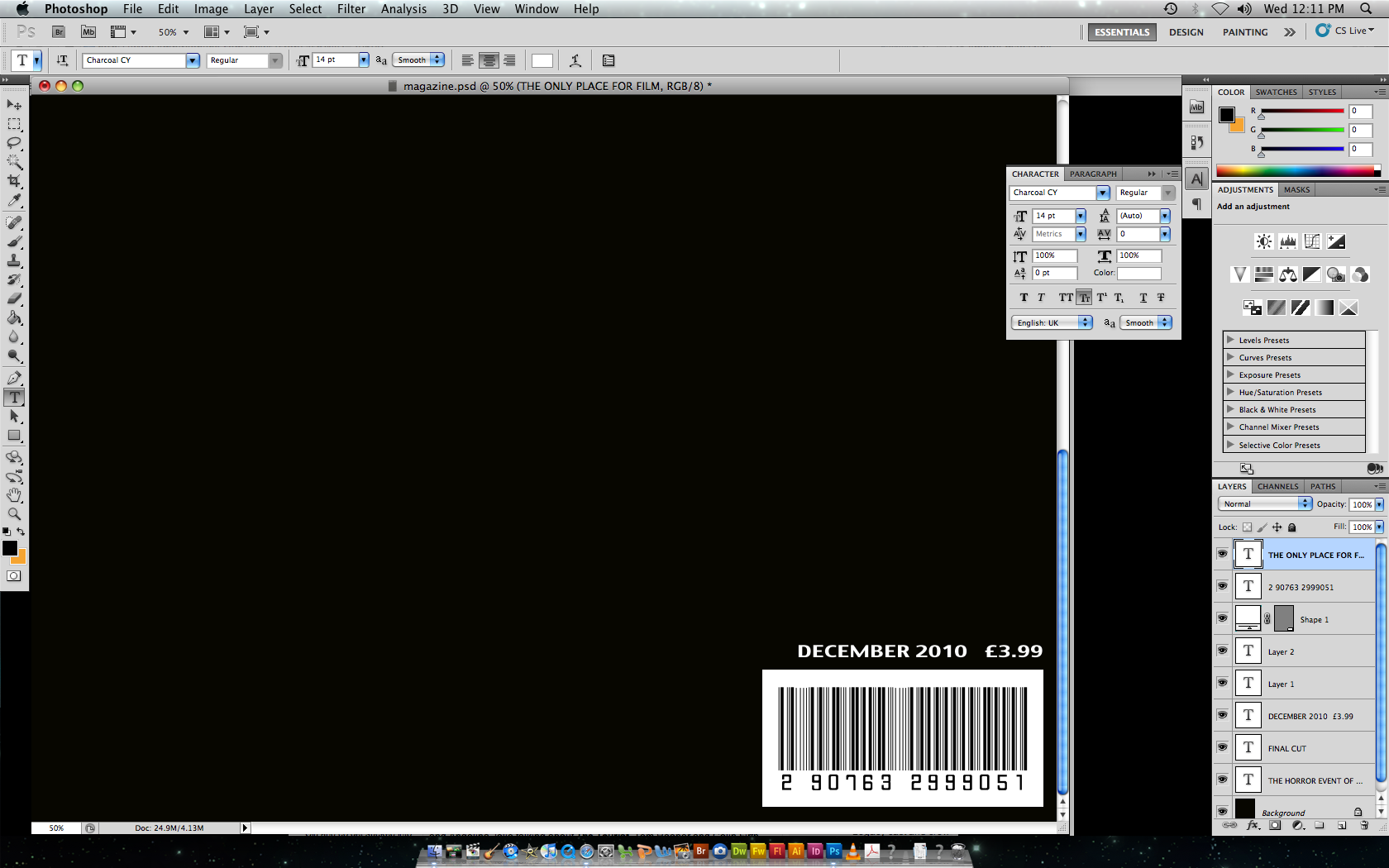1389x868 pixels.
Task: Select the Lasso tool
Action: [14, 143]
